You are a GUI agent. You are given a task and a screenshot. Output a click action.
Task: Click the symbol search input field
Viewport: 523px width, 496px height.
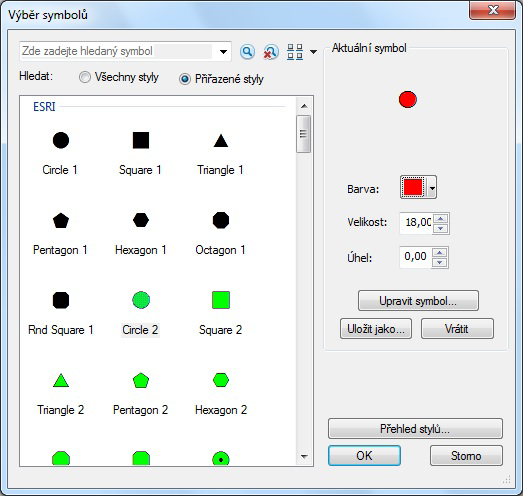pyautogui.click(x=117, y=51)
